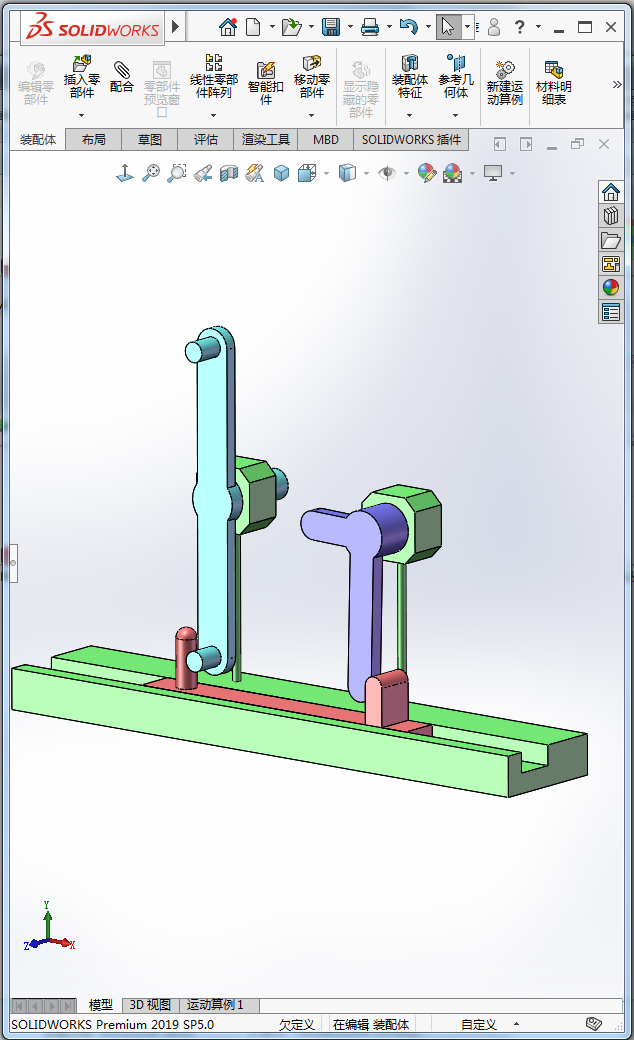
Task: Open the Undo dropdown arrow
Action: pyautogui.click(x=428, y=27)
